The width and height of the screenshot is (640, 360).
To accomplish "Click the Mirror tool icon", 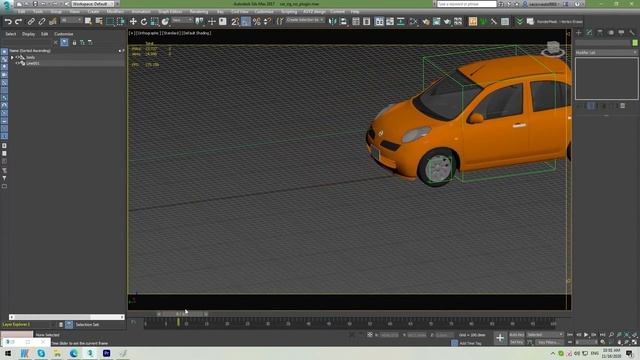I will (x=333, y=22).
